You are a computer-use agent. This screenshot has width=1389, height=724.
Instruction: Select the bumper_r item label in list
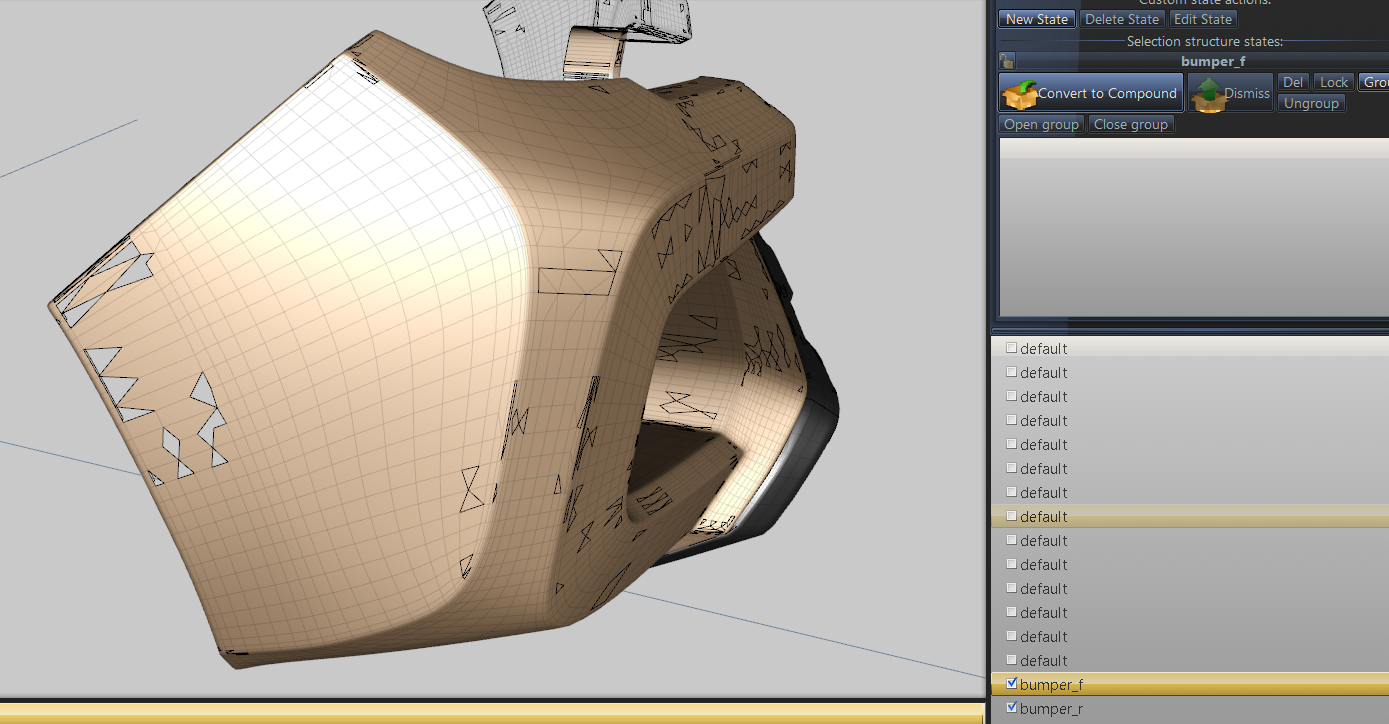click(x=1051, y=709)
